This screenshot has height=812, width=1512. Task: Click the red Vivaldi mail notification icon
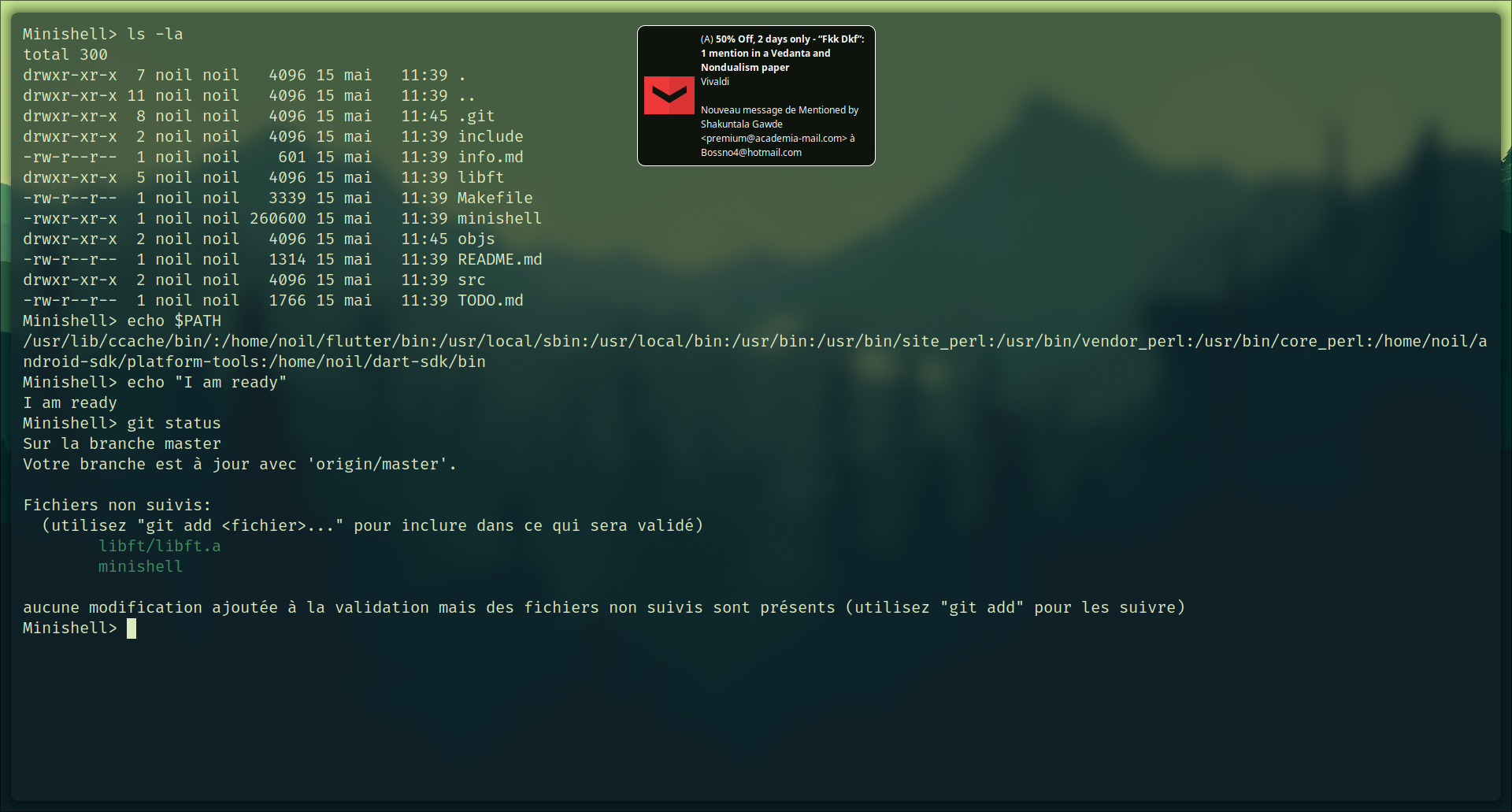click(x=669, y=95)
